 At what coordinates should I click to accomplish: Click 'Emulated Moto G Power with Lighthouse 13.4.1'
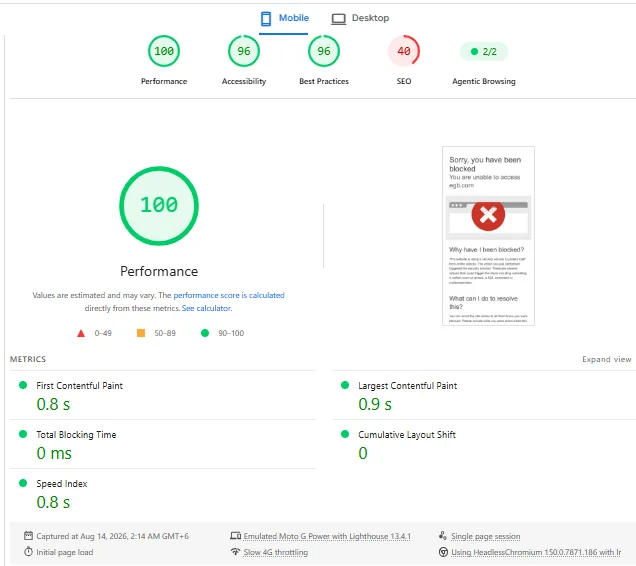(x=327, y=536)
